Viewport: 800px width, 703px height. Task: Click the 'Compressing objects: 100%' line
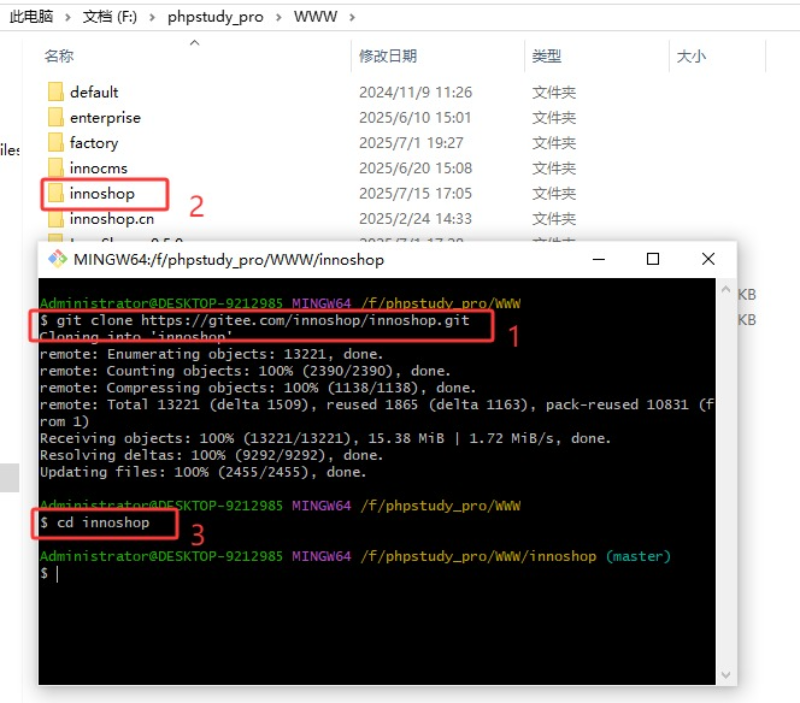[x=258, y=388]
